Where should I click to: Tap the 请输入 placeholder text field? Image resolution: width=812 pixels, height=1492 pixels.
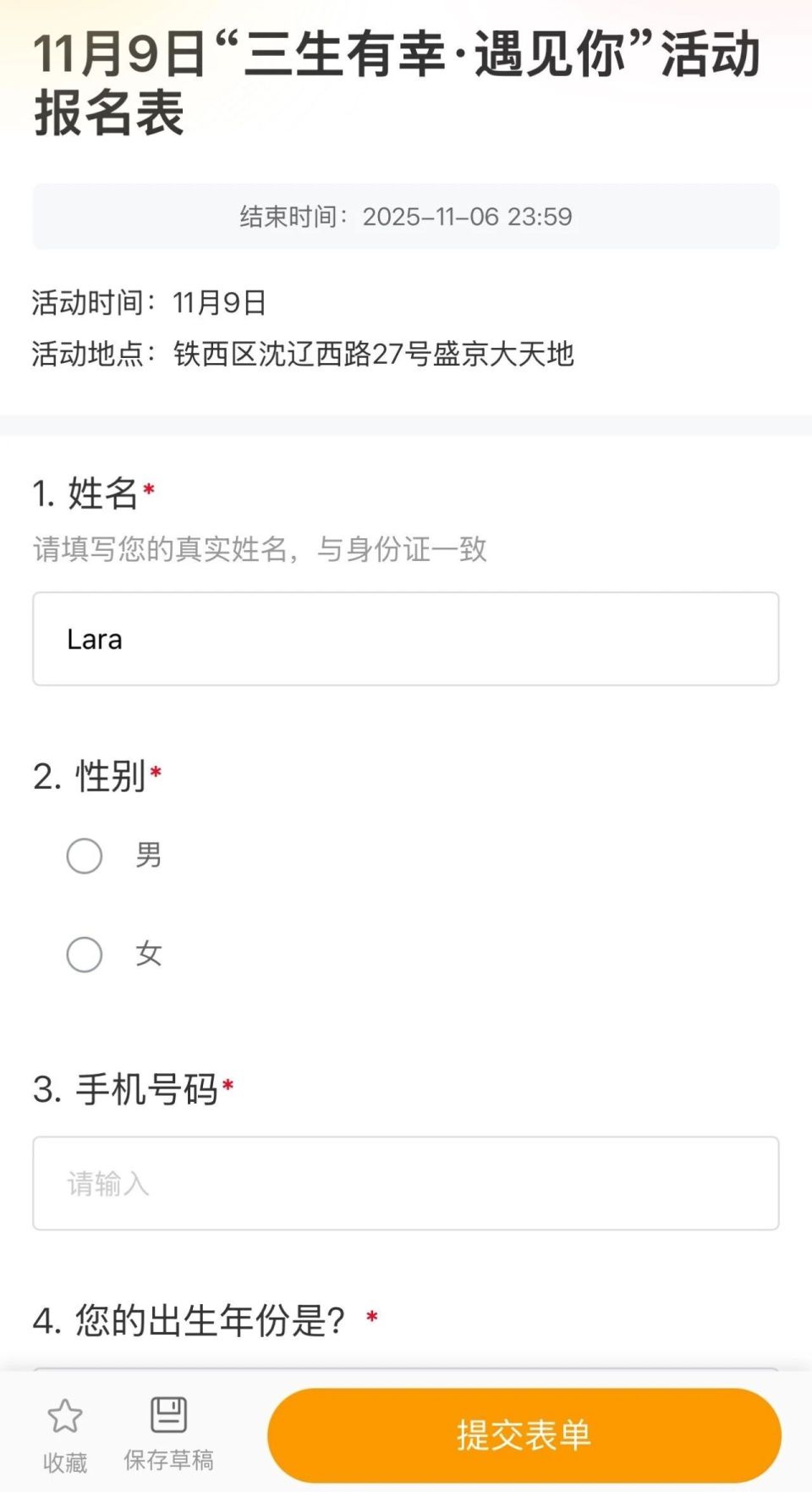click(404, 1183)
